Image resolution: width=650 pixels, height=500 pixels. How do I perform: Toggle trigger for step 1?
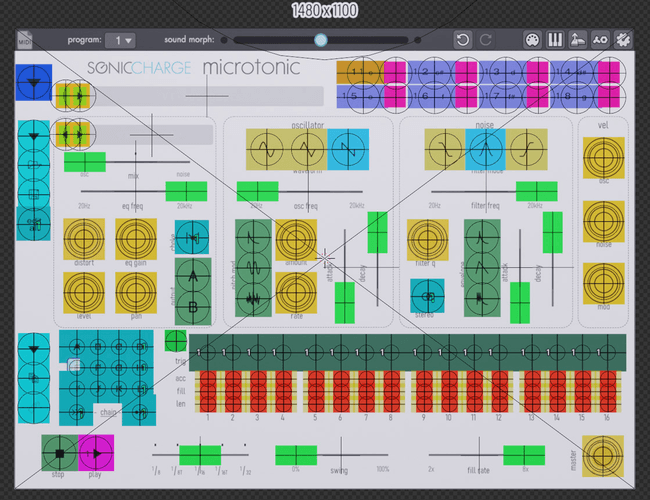click(x=207, y=352)
